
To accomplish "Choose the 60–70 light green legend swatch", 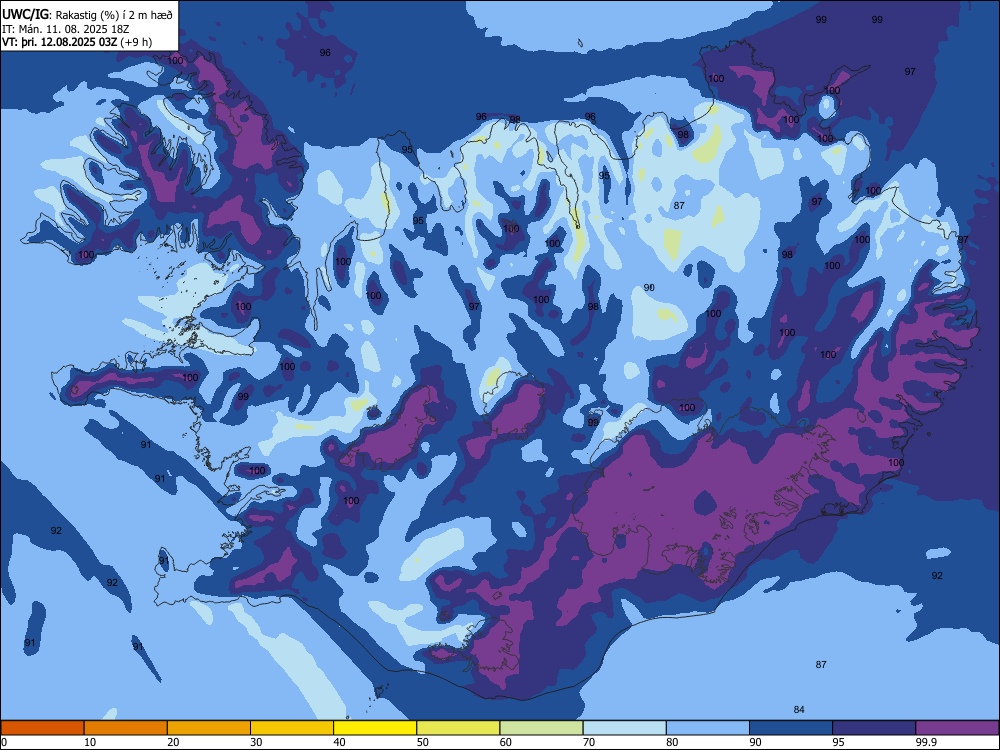I will click(x=541, y=728).
